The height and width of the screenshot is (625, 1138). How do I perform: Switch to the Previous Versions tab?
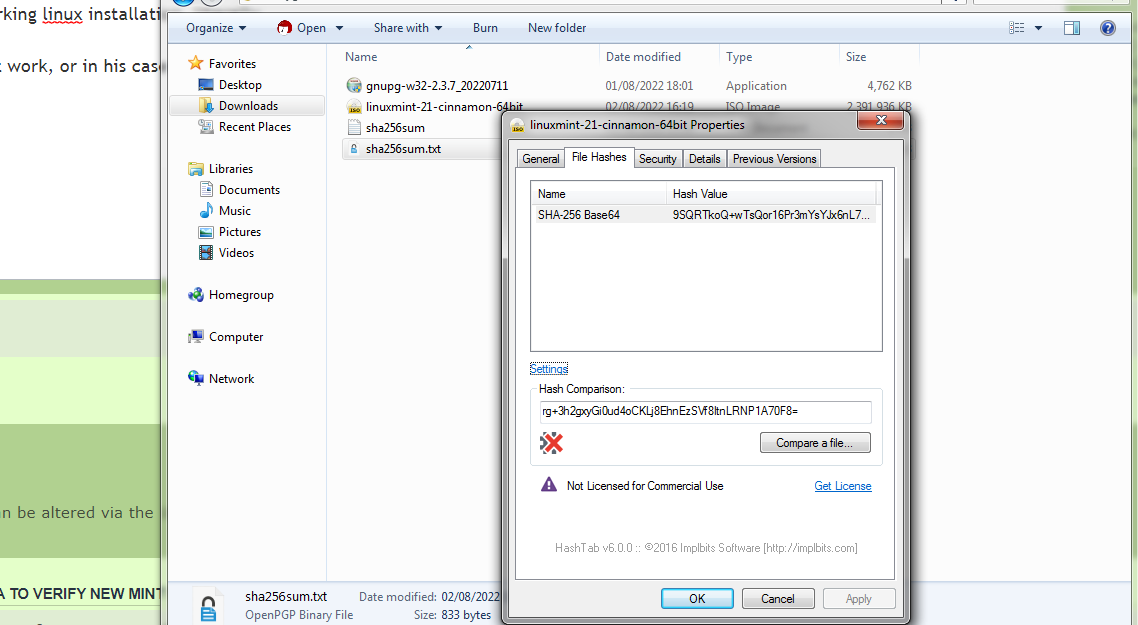click(774, 159)
